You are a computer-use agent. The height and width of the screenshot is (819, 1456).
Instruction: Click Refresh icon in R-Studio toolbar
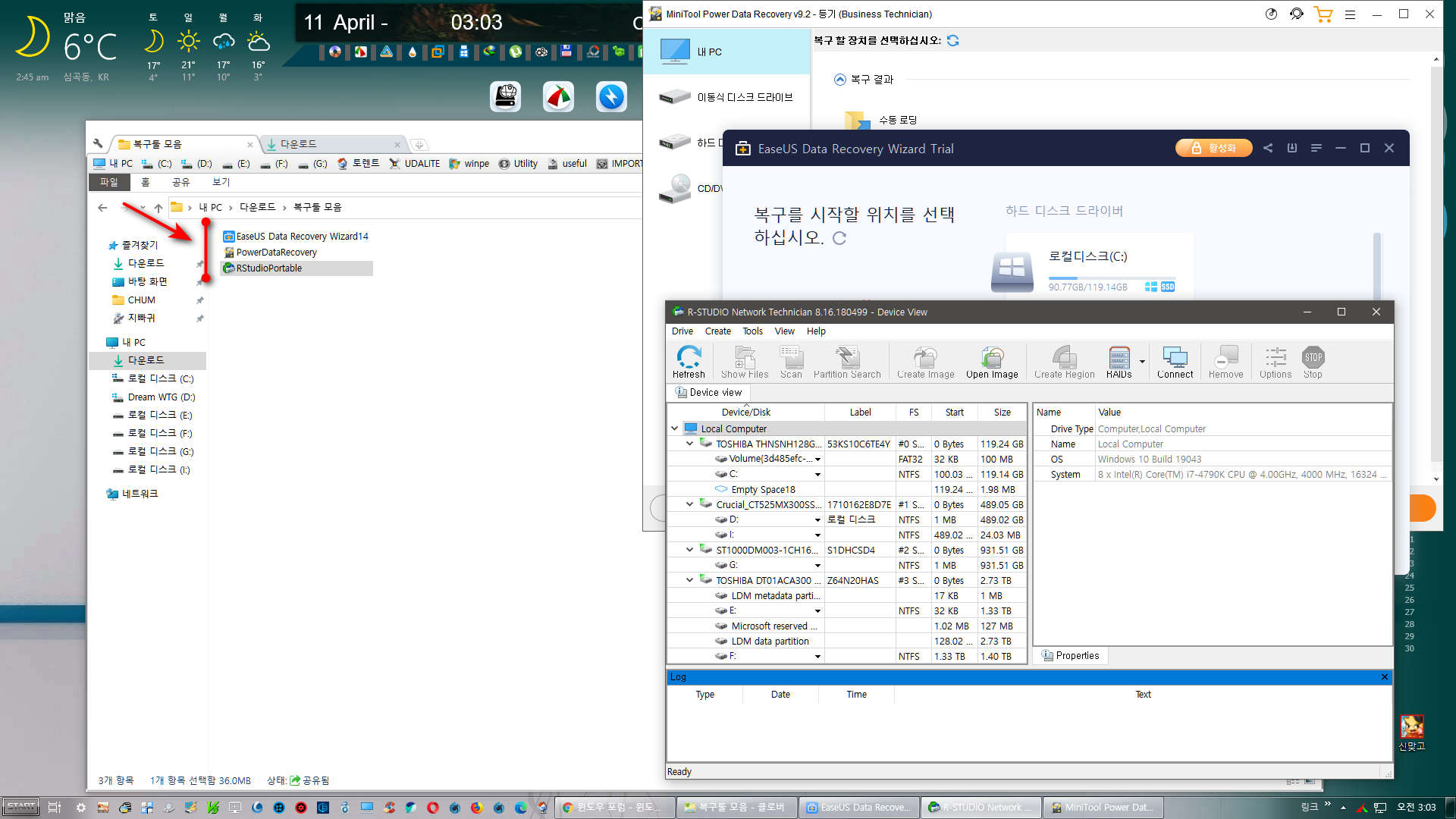(x=689, y=362)
